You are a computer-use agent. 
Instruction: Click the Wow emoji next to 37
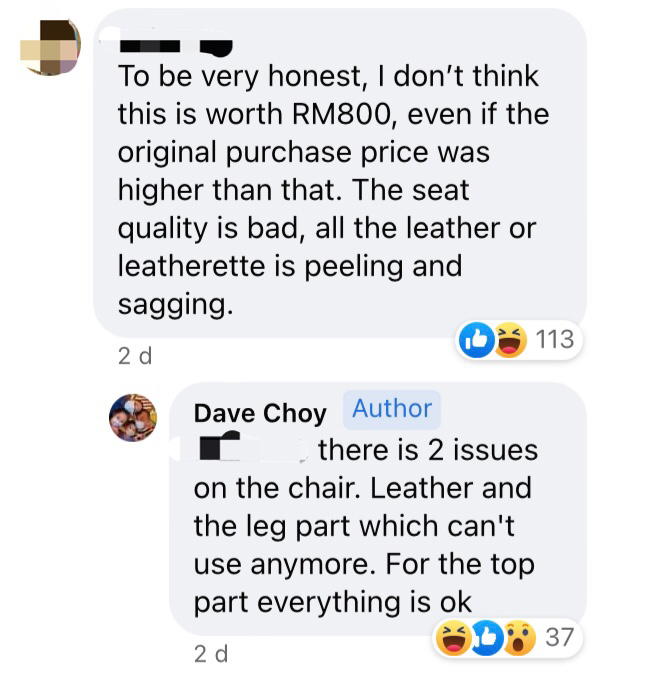(520, 638)
